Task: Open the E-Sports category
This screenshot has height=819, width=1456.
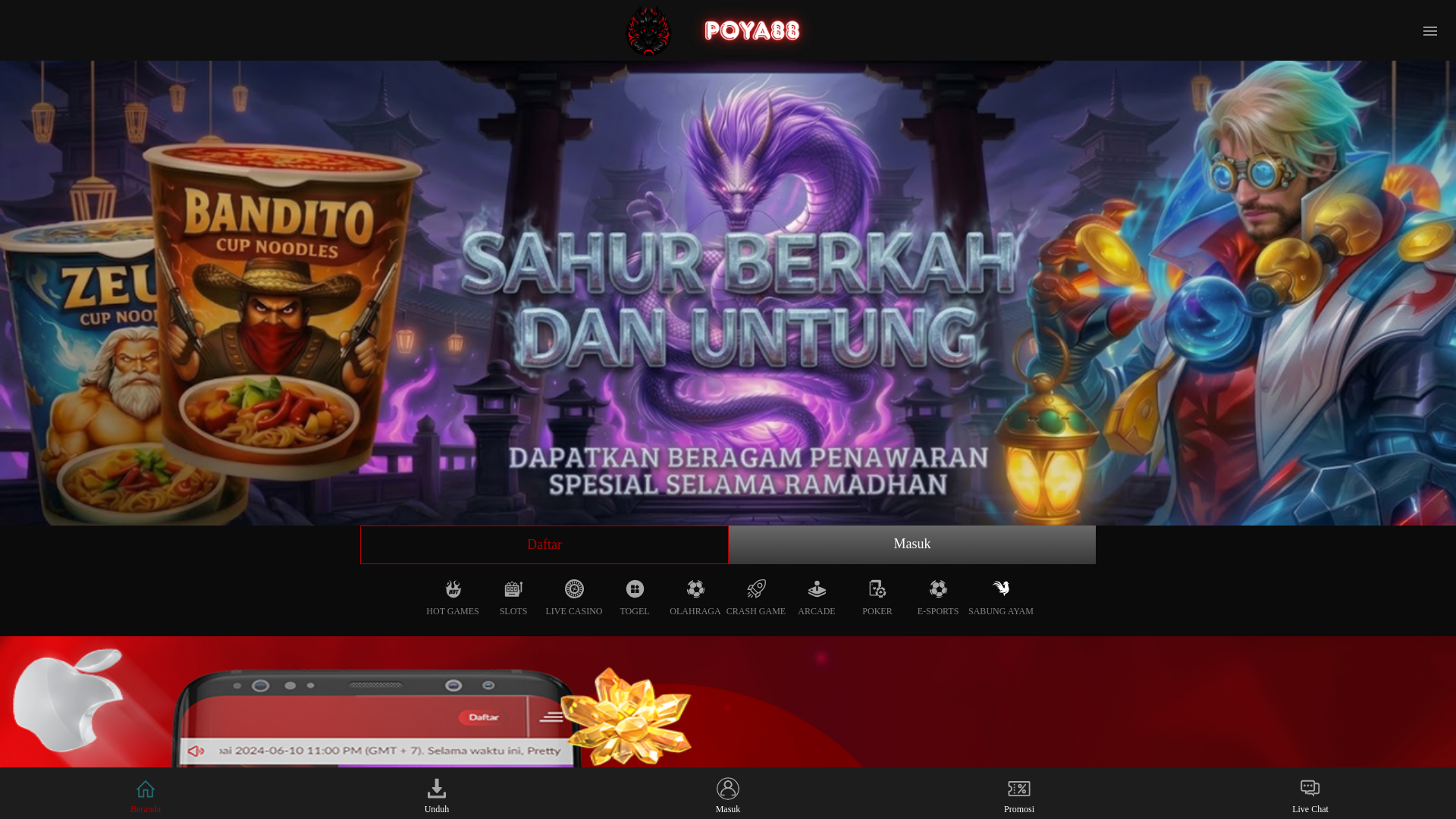Action: (x=938, y=598)
